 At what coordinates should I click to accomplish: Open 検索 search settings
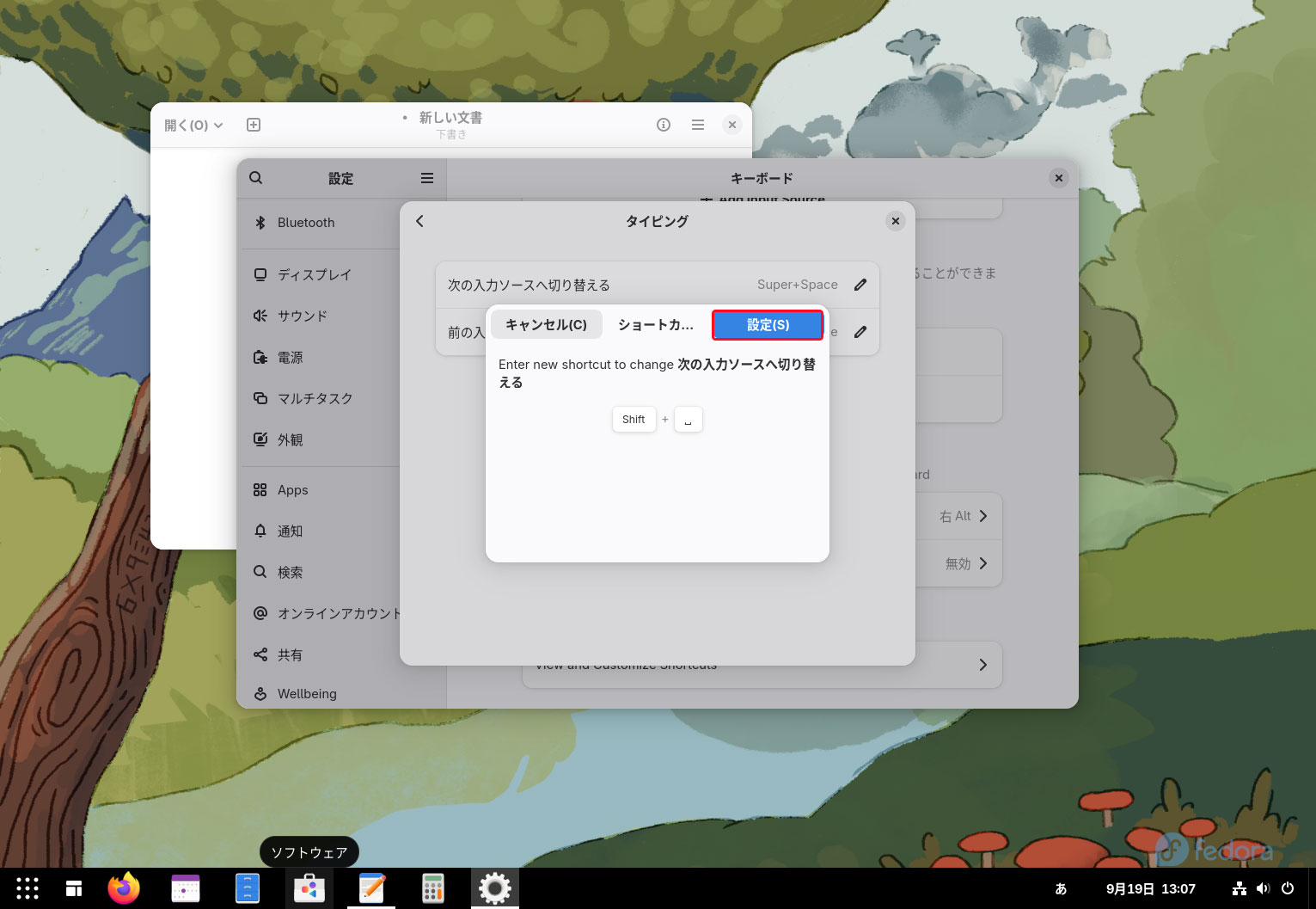[x=320, y=573]
